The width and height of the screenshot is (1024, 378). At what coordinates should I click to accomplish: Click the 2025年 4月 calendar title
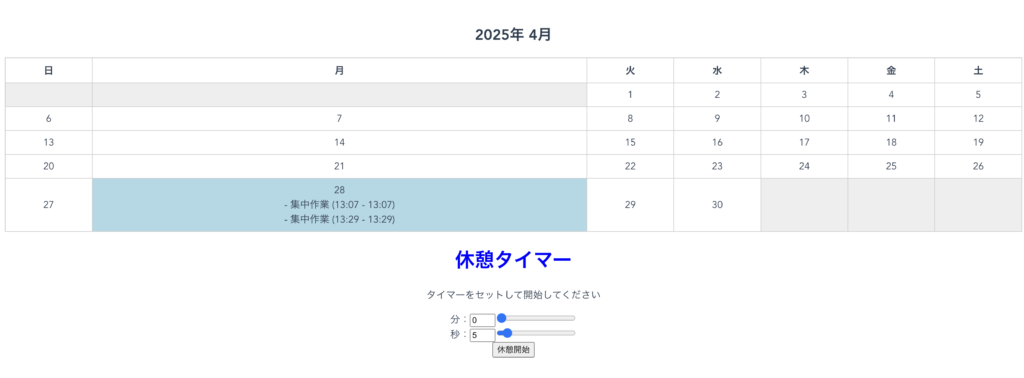513,35
